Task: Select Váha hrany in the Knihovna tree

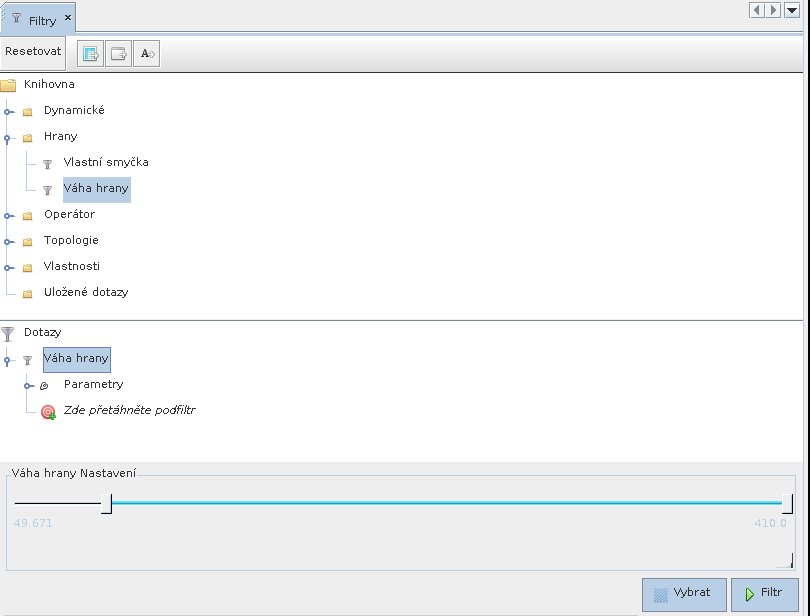Action: point(97,189)
